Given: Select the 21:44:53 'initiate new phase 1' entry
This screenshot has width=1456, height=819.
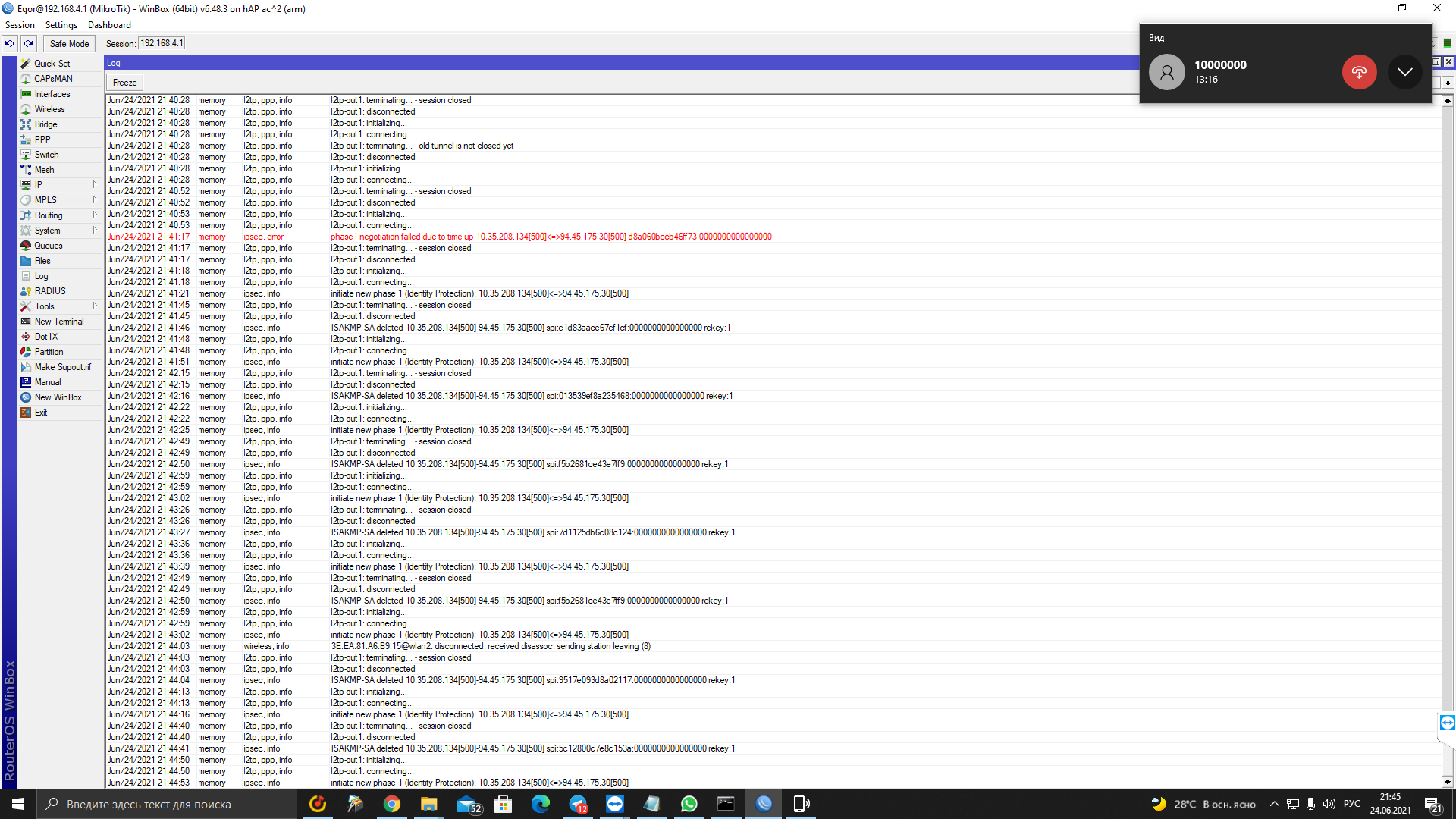Looking at the screenshot, I should tap(772, 783).
